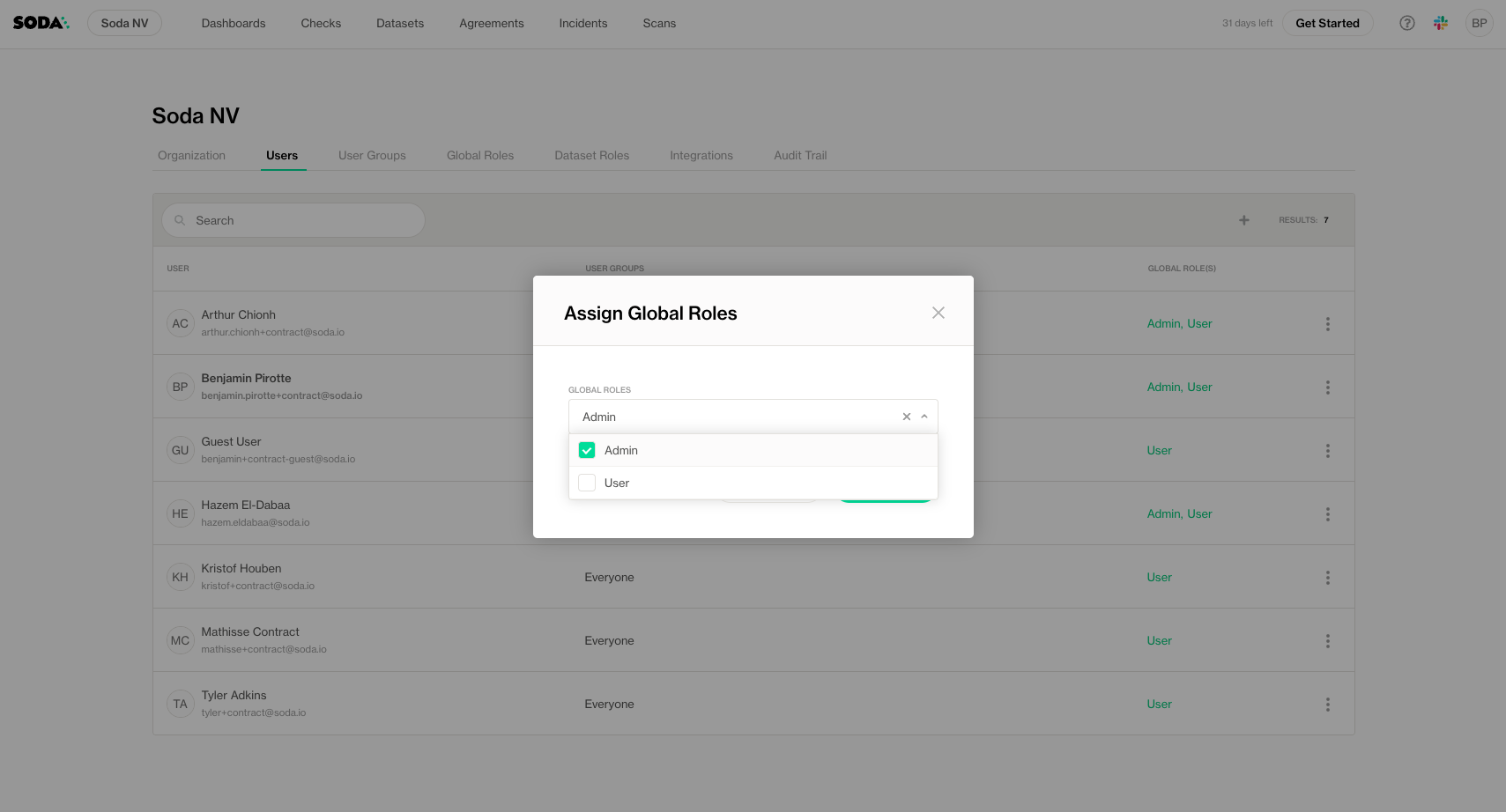This screenshot has height=812, width=1506.
Task: Click the Slack integration icon
Action: point(1441,23)
